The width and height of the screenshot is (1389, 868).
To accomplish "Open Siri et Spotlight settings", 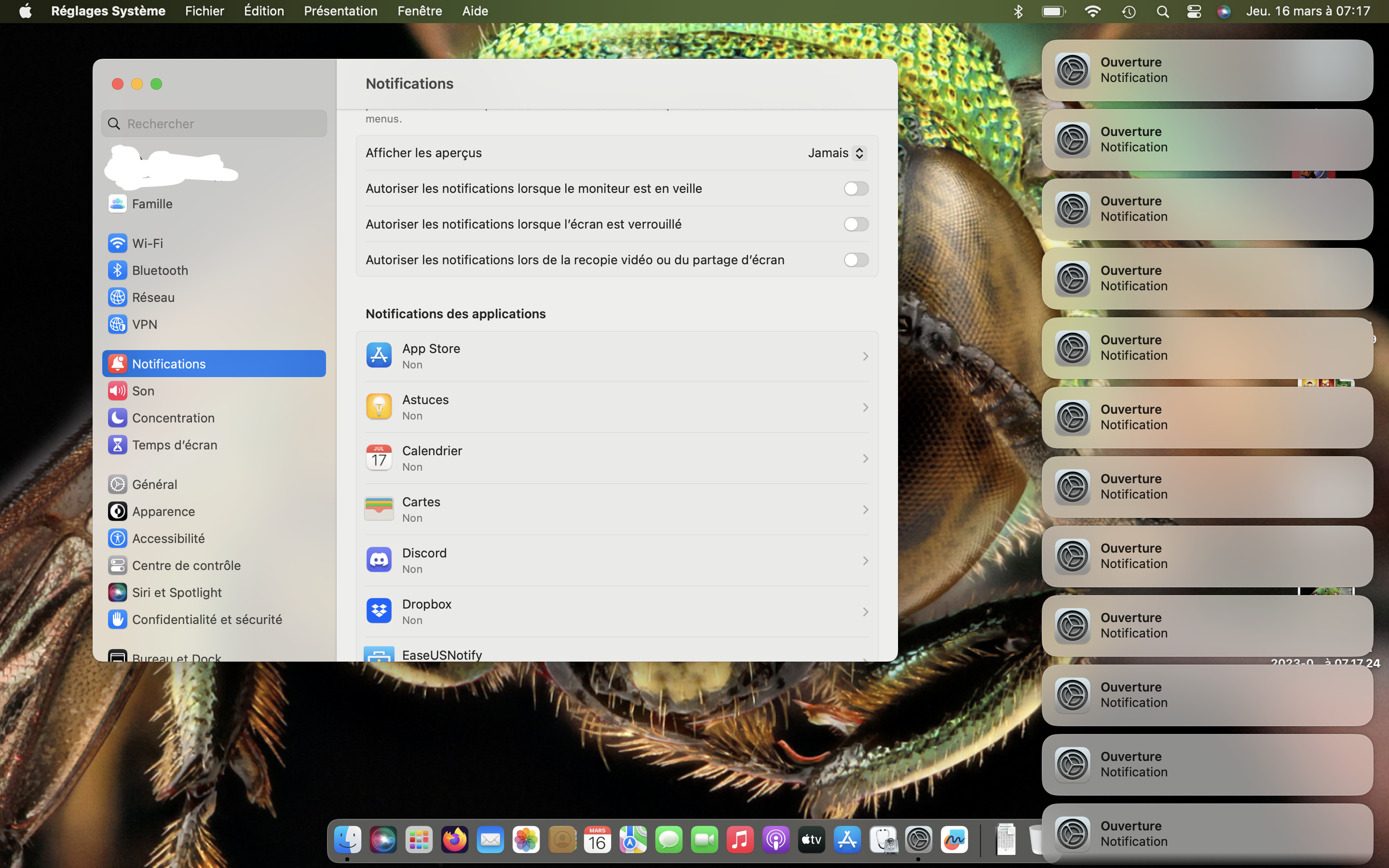I will point(176,592).
